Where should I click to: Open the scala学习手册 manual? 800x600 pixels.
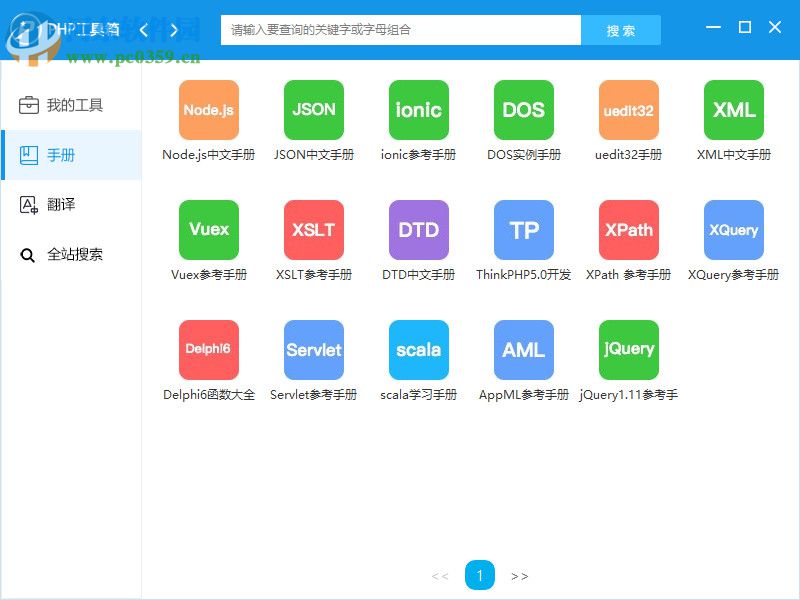pos(418,350)
